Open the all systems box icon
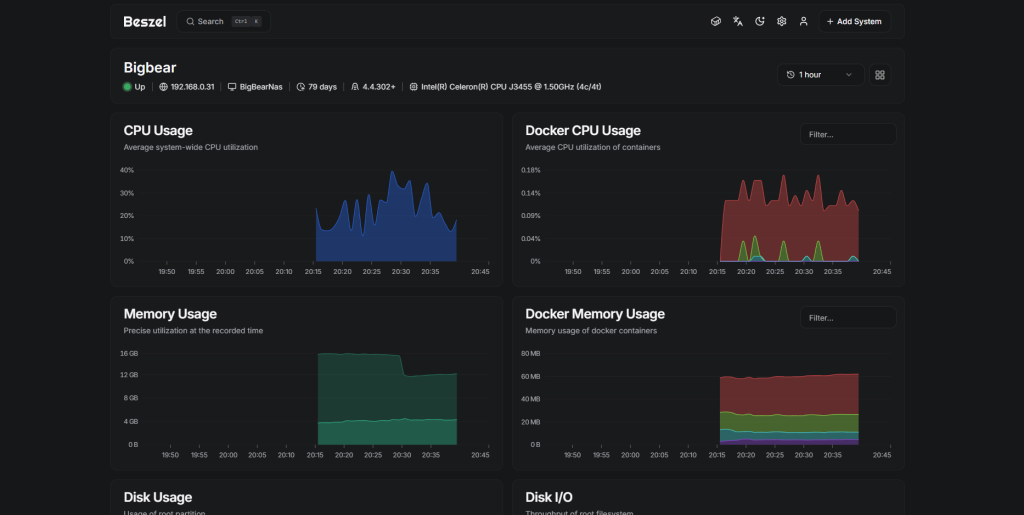This screenshot has width=1024, height=515. point(716,21)
